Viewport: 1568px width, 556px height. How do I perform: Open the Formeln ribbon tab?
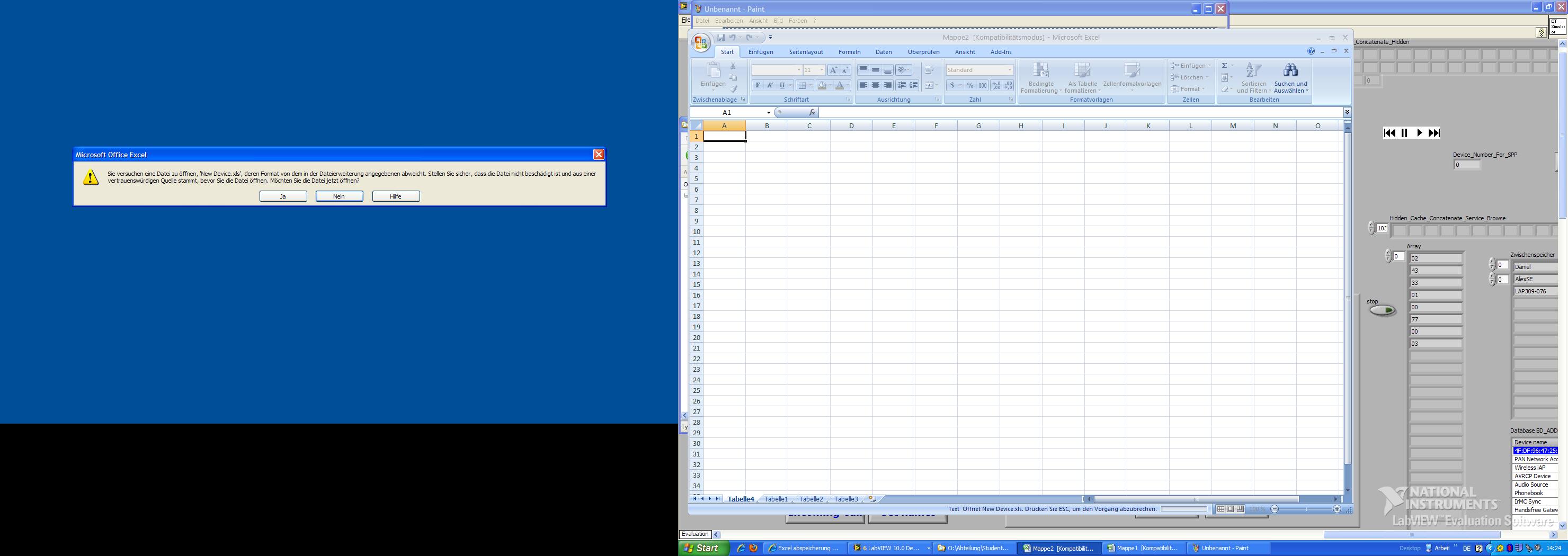(x=849, y=52)
